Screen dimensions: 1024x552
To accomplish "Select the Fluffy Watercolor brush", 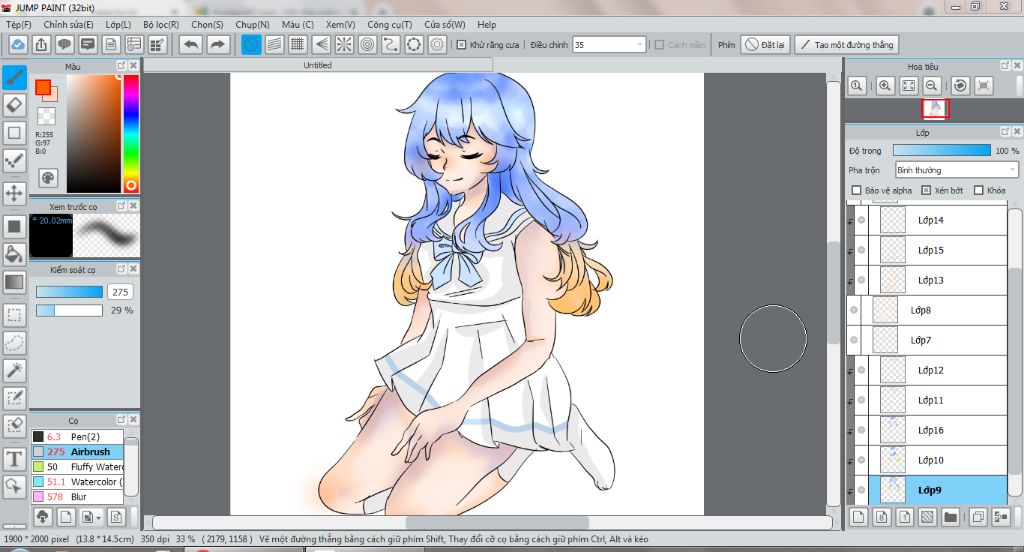I will (x=77, y=466).
